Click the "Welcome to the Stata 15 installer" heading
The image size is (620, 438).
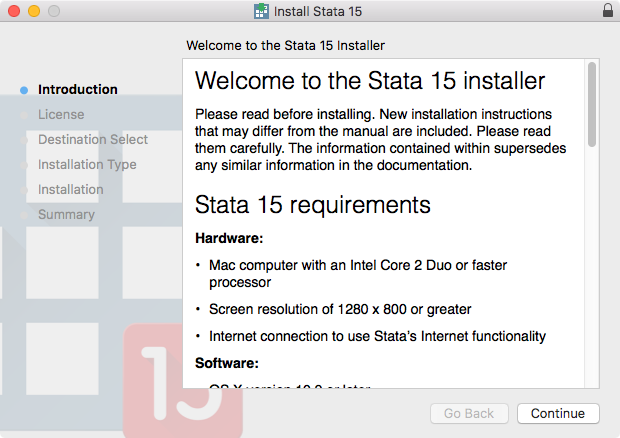(x=370, y=80)
